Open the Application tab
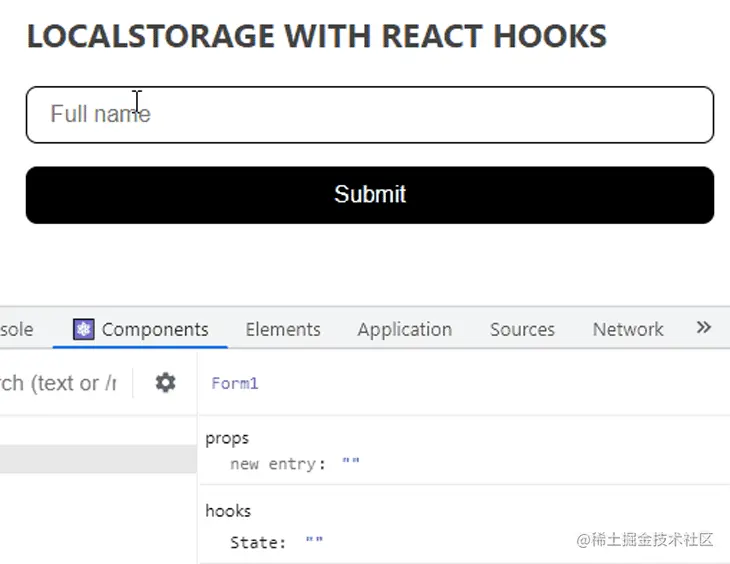Screen dimensions: 730x564 (405, 329)
